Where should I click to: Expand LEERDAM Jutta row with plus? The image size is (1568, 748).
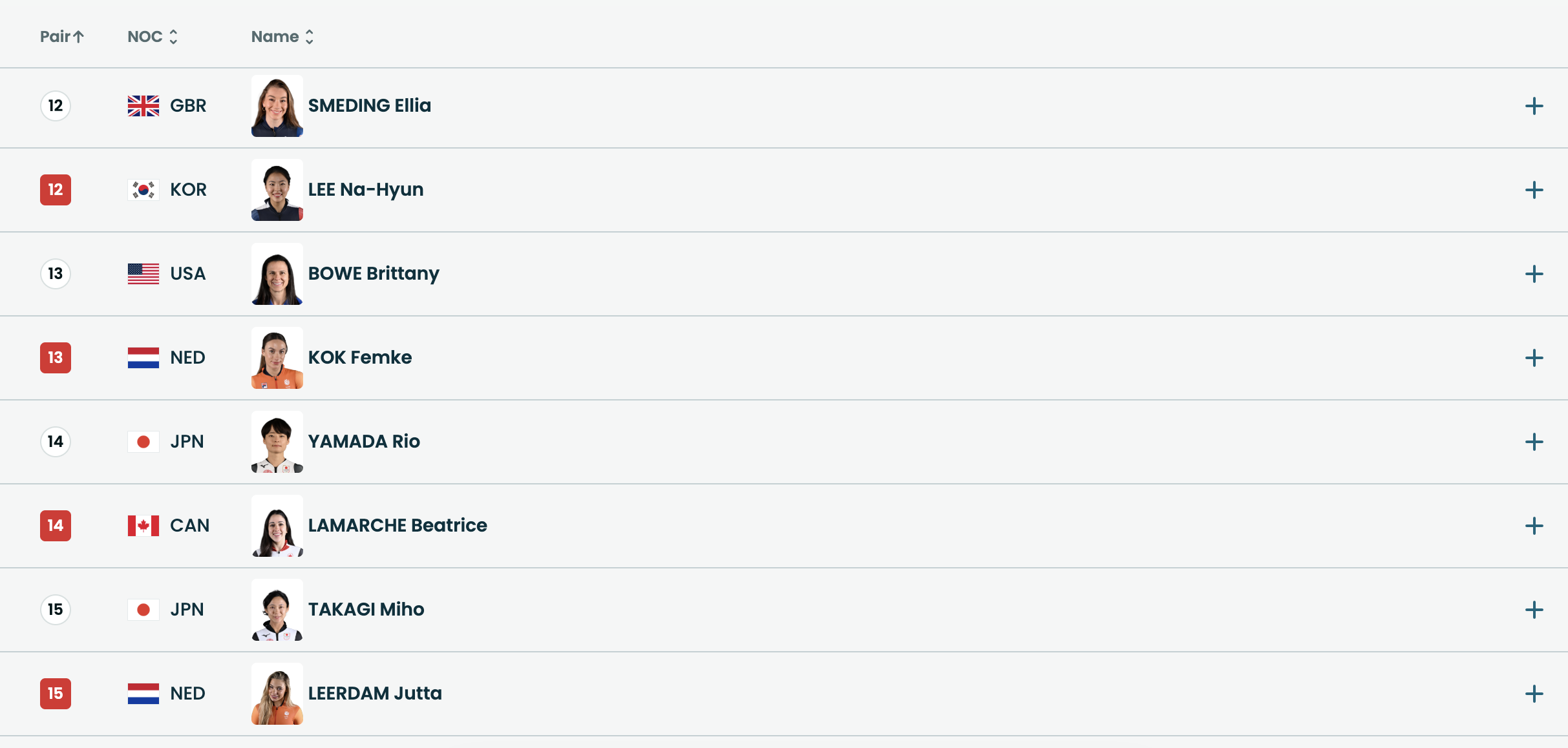coord(1534,694)
